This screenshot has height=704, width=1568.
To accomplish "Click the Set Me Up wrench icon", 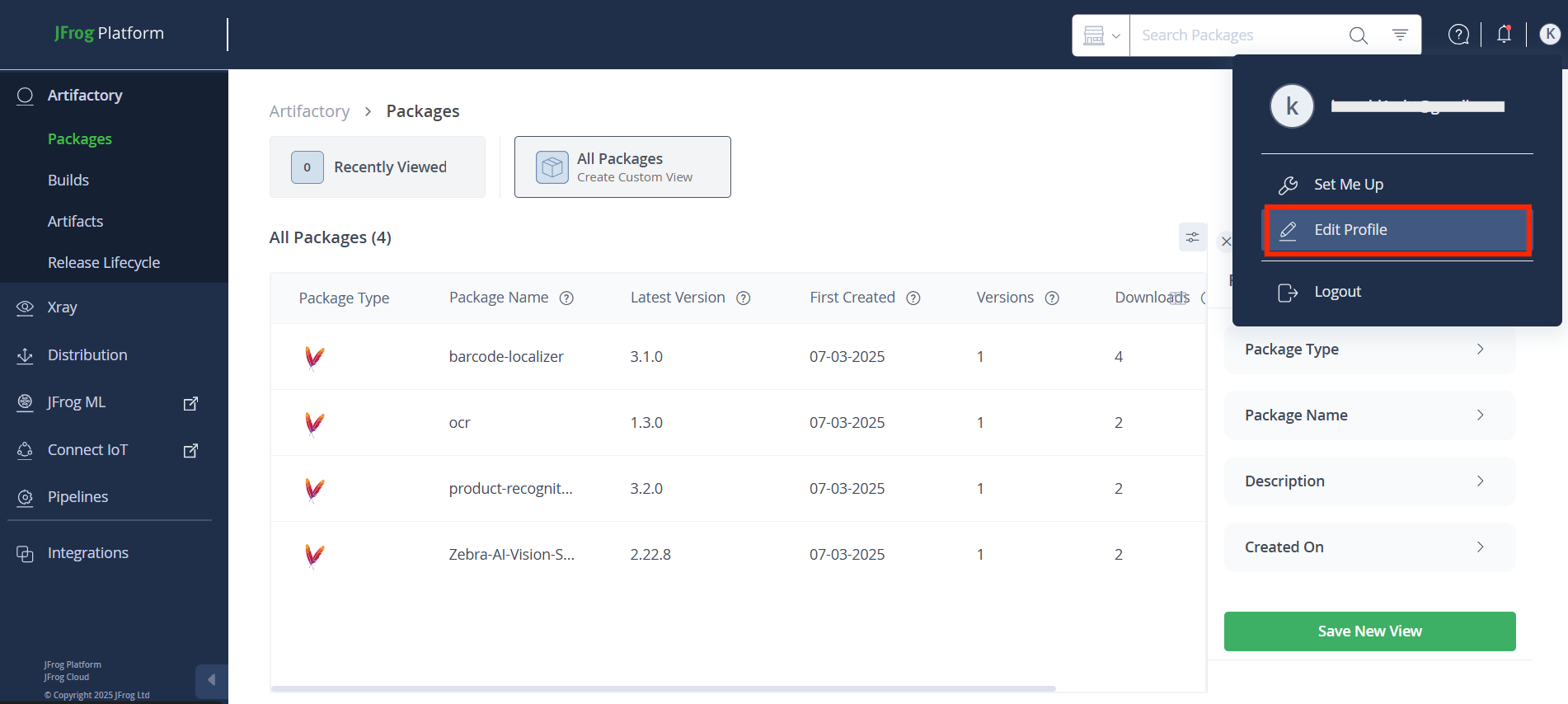I will (x=1288, y=185).
